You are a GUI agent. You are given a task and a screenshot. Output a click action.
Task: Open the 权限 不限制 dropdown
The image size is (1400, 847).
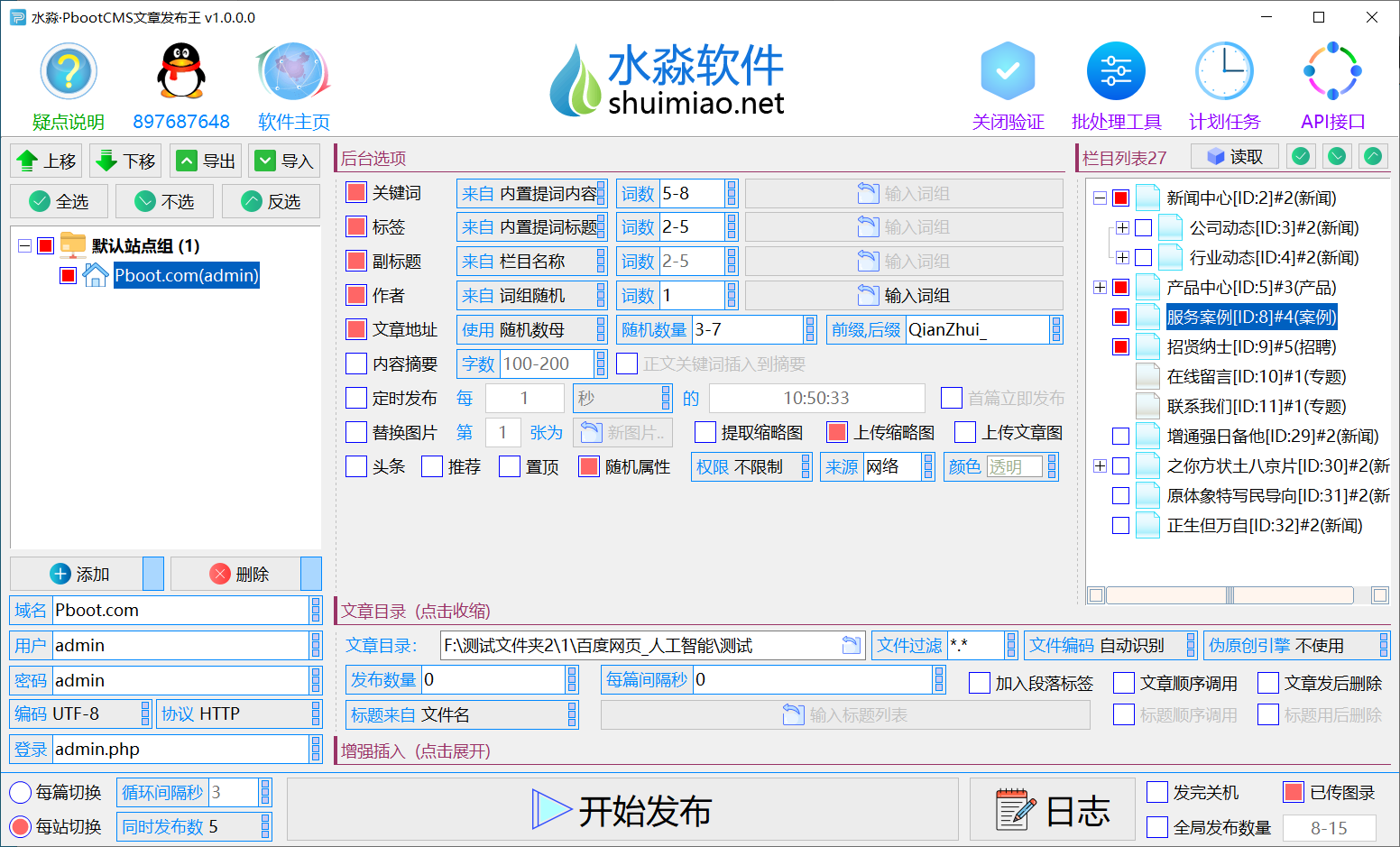(x=752, y=466)
